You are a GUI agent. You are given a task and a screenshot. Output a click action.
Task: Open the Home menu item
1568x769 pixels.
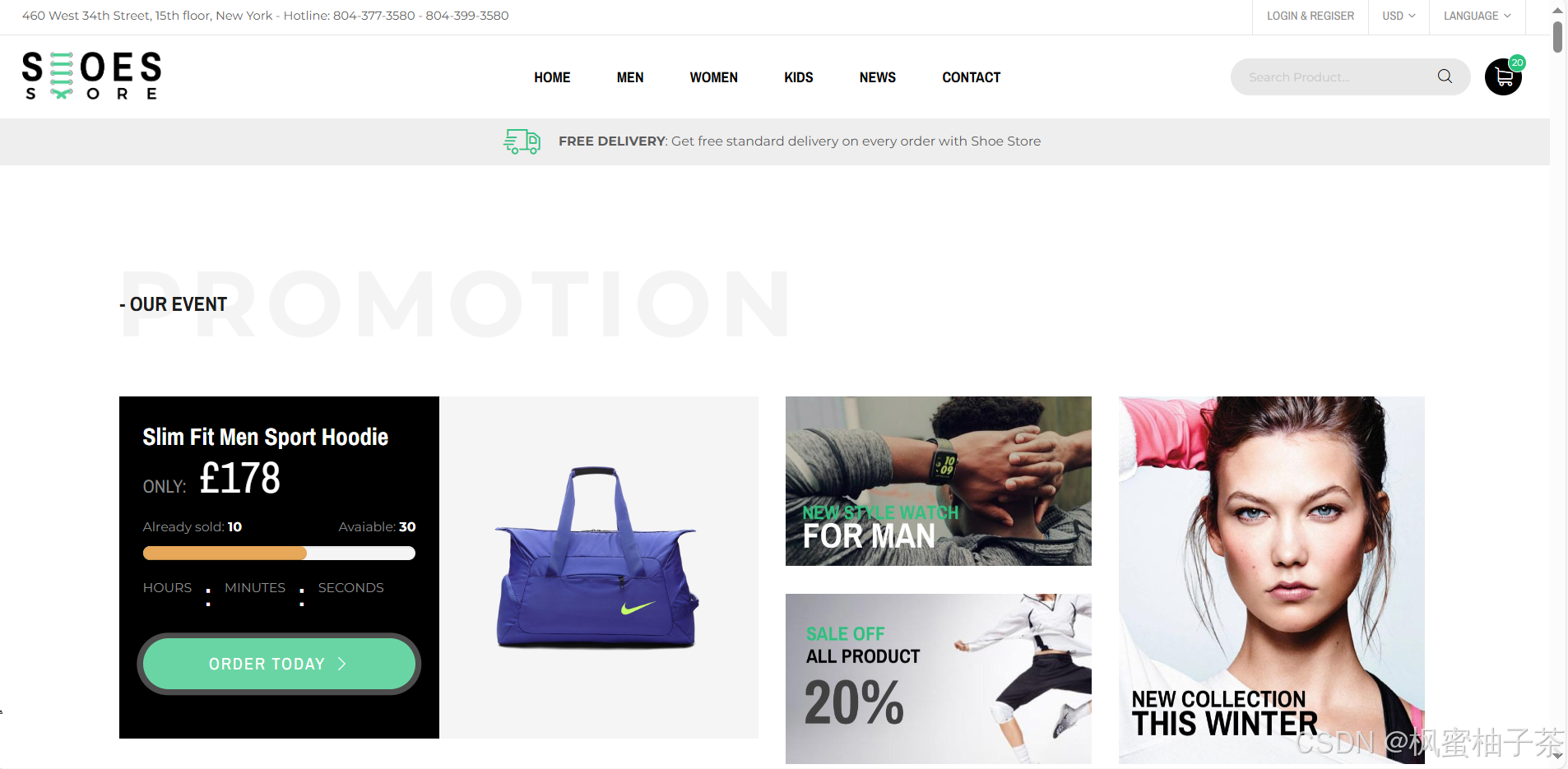(552, 77)
